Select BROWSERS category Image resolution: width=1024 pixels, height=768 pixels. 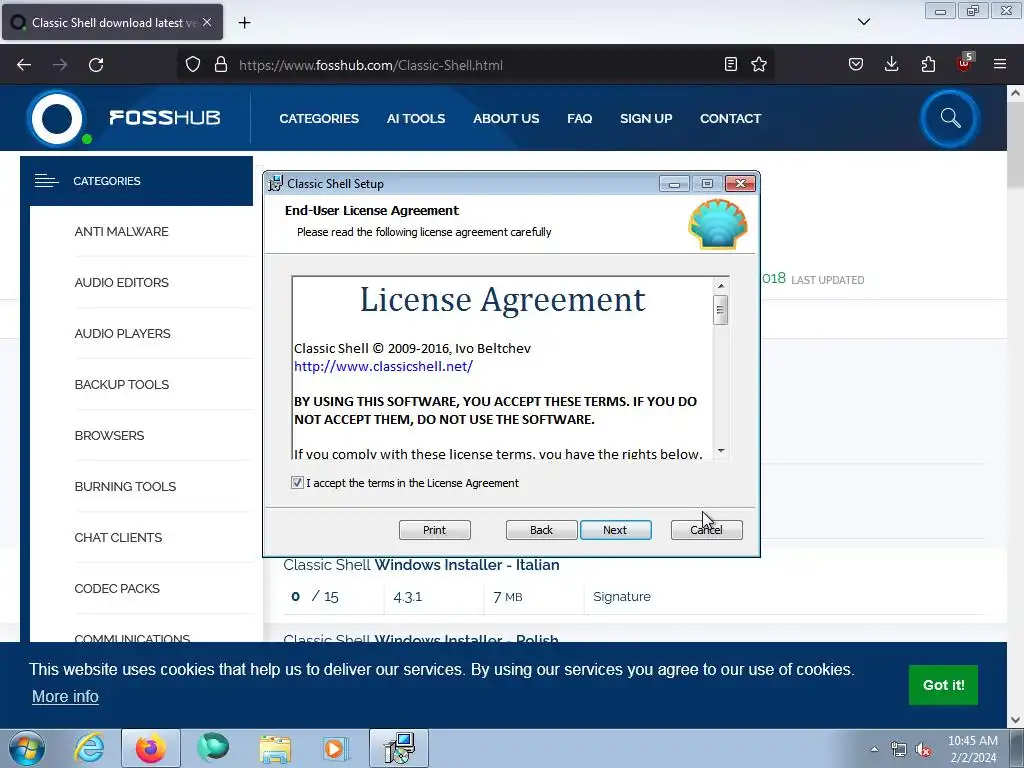pos(109,435)
